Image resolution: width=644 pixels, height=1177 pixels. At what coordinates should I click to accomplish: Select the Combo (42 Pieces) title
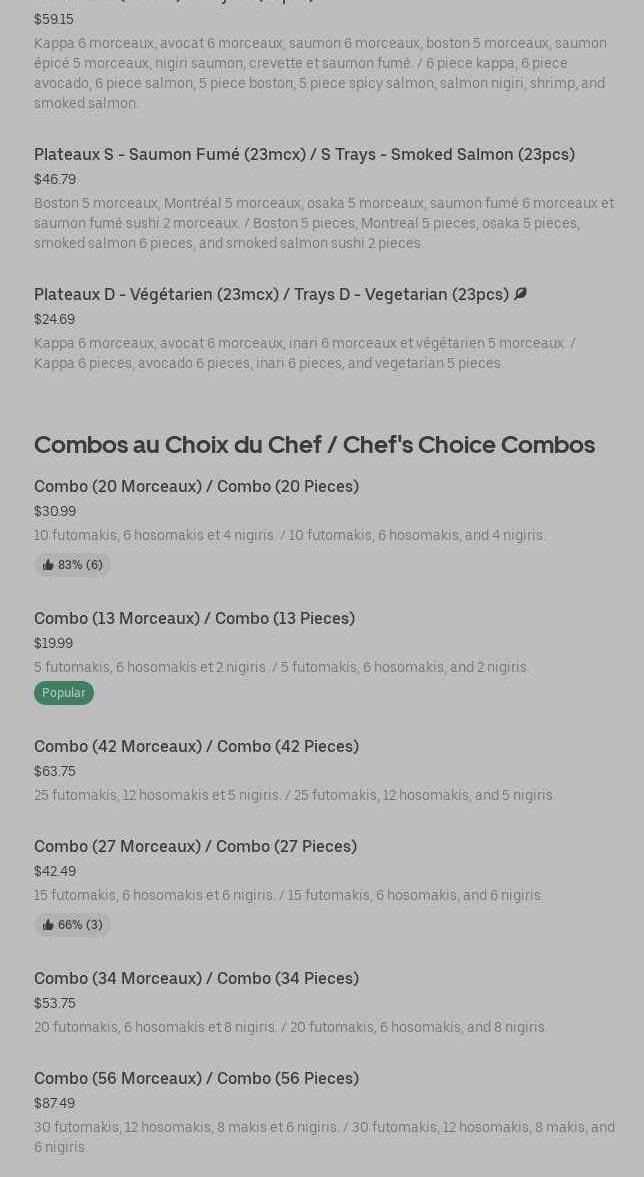[x=196, y=746]
